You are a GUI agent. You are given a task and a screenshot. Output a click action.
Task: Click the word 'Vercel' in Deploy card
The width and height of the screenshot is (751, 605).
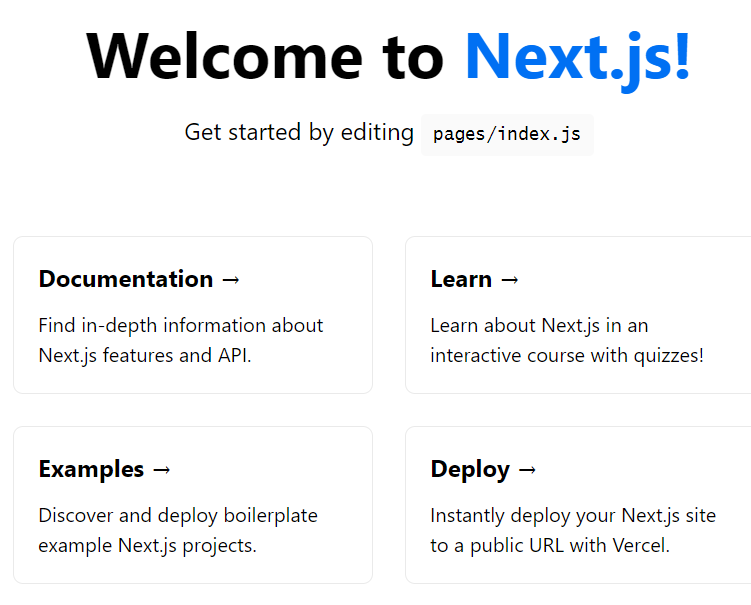coord(636,546)
